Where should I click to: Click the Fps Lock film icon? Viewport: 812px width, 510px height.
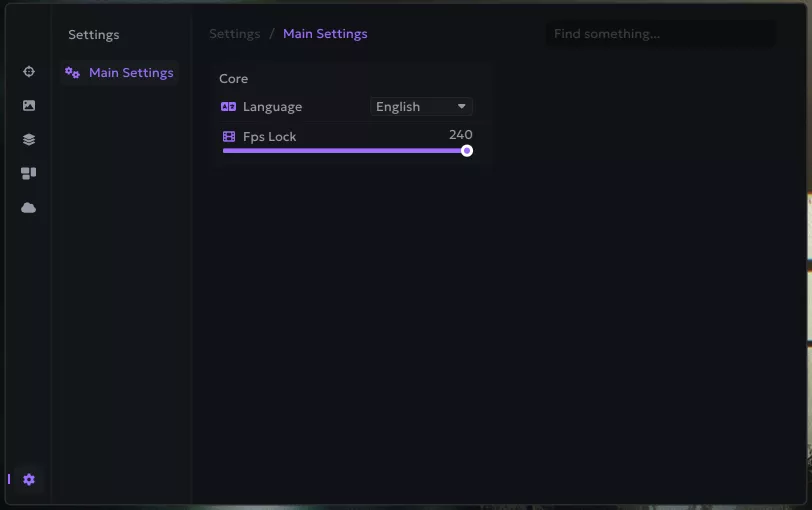pos(229,137)
